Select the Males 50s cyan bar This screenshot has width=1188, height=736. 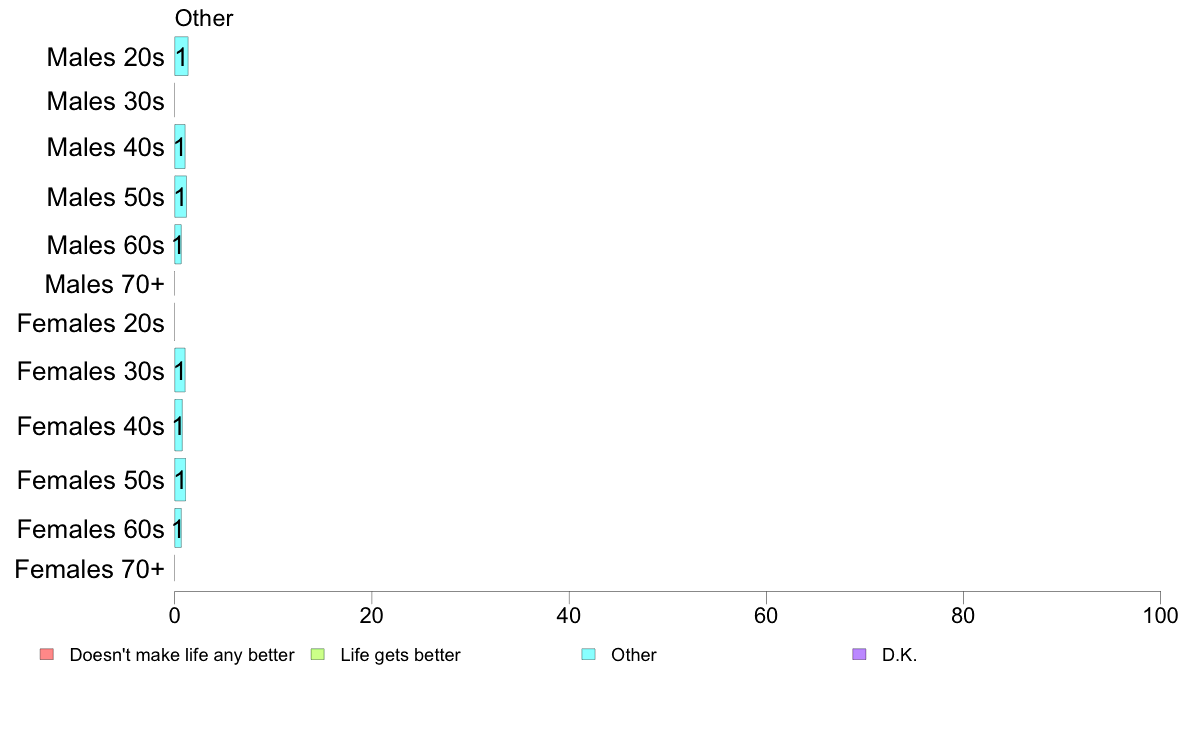pyautogui.click(x=180, y=197)
